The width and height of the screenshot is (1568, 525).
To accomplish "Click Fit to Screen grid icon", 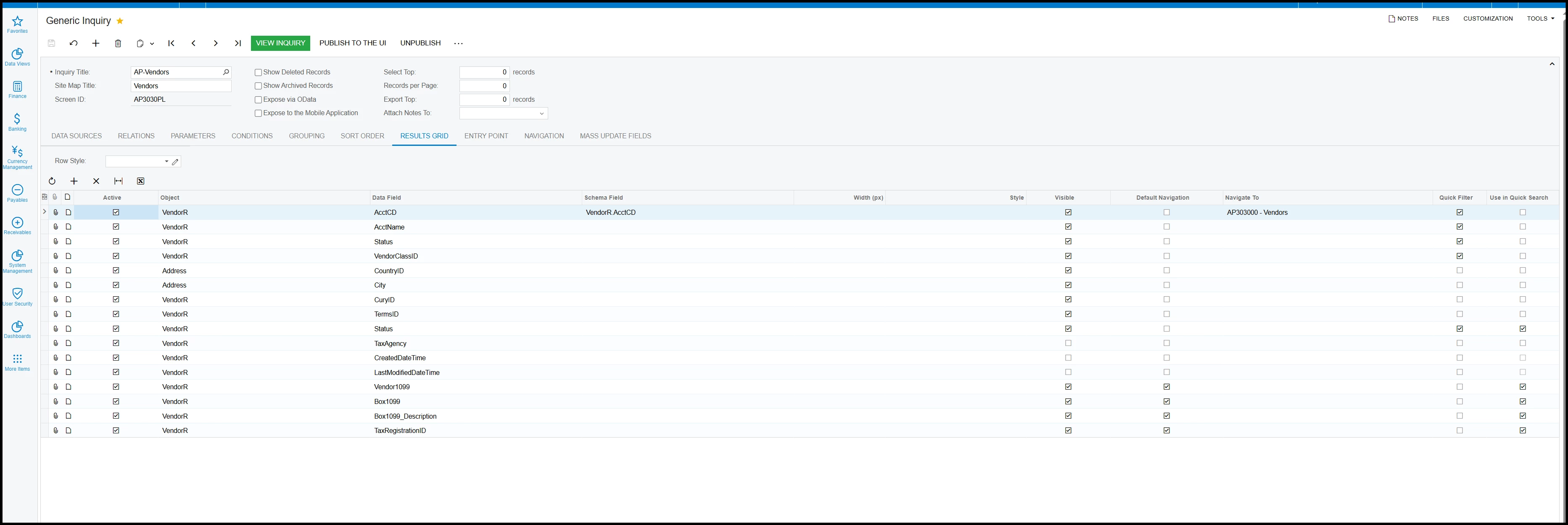I will (x=118, y=181).
